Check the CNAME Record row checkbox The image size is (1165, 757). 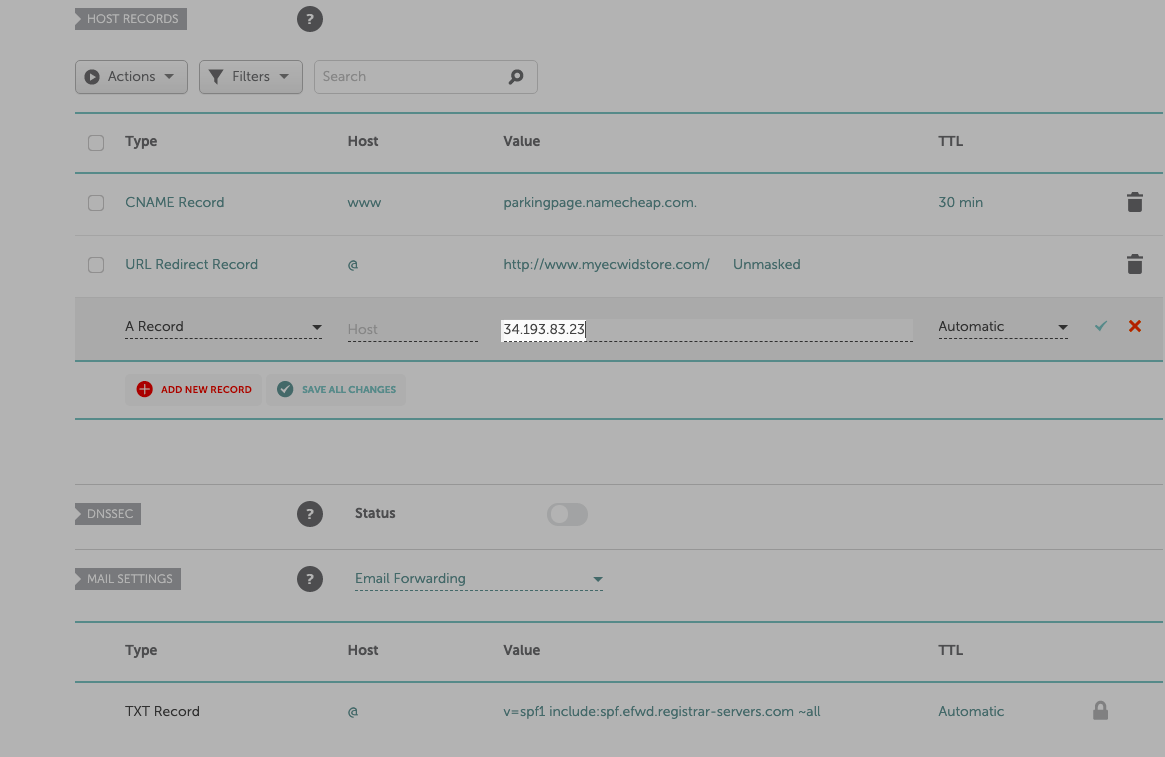pos(96,202)
